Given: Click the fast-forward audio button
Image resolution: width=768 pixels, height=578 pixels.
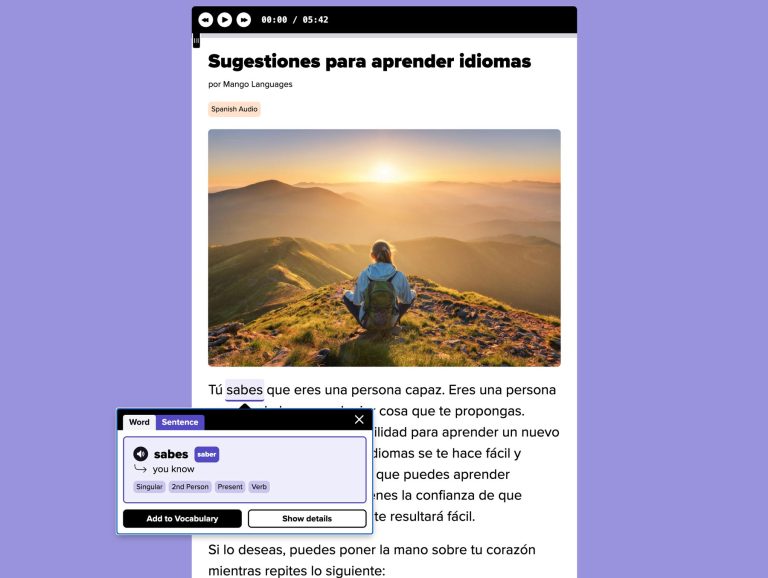Looking at the screenshot, I should 244,20.
